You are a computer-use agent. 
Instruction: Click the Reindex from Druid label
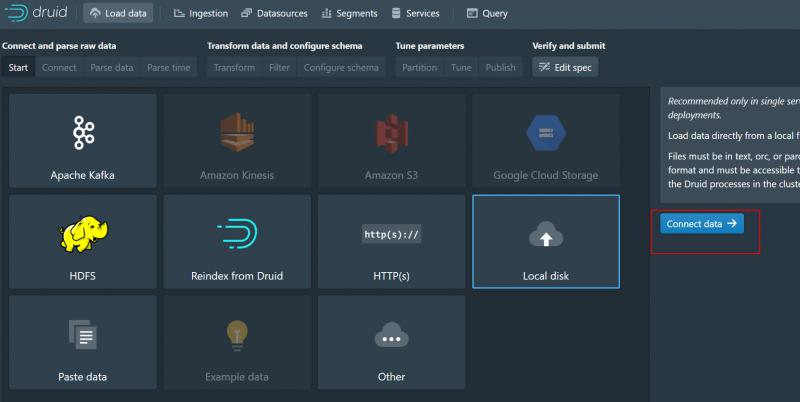point(237,276)
